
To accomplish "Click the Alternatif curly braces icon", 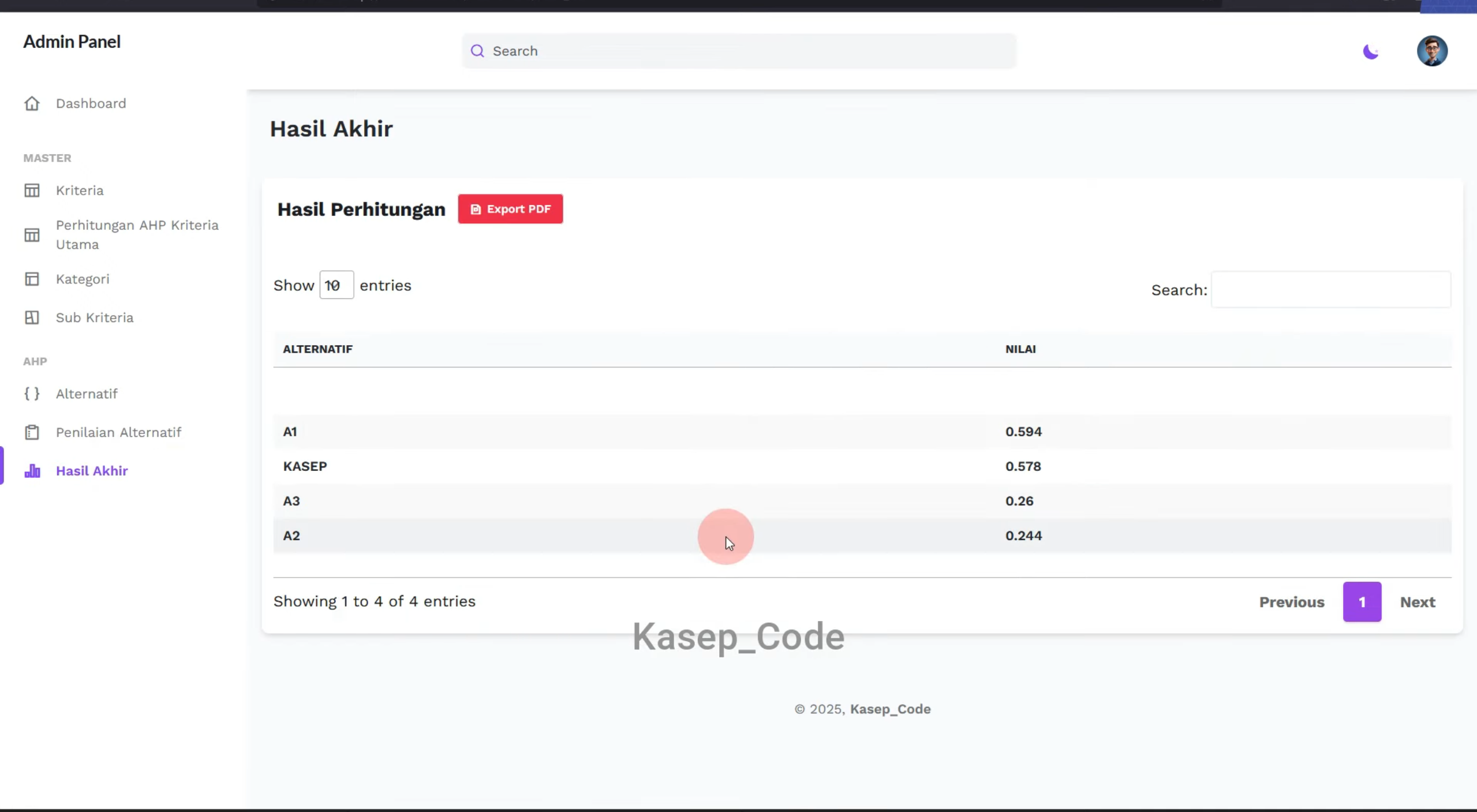I will [32, 394].
